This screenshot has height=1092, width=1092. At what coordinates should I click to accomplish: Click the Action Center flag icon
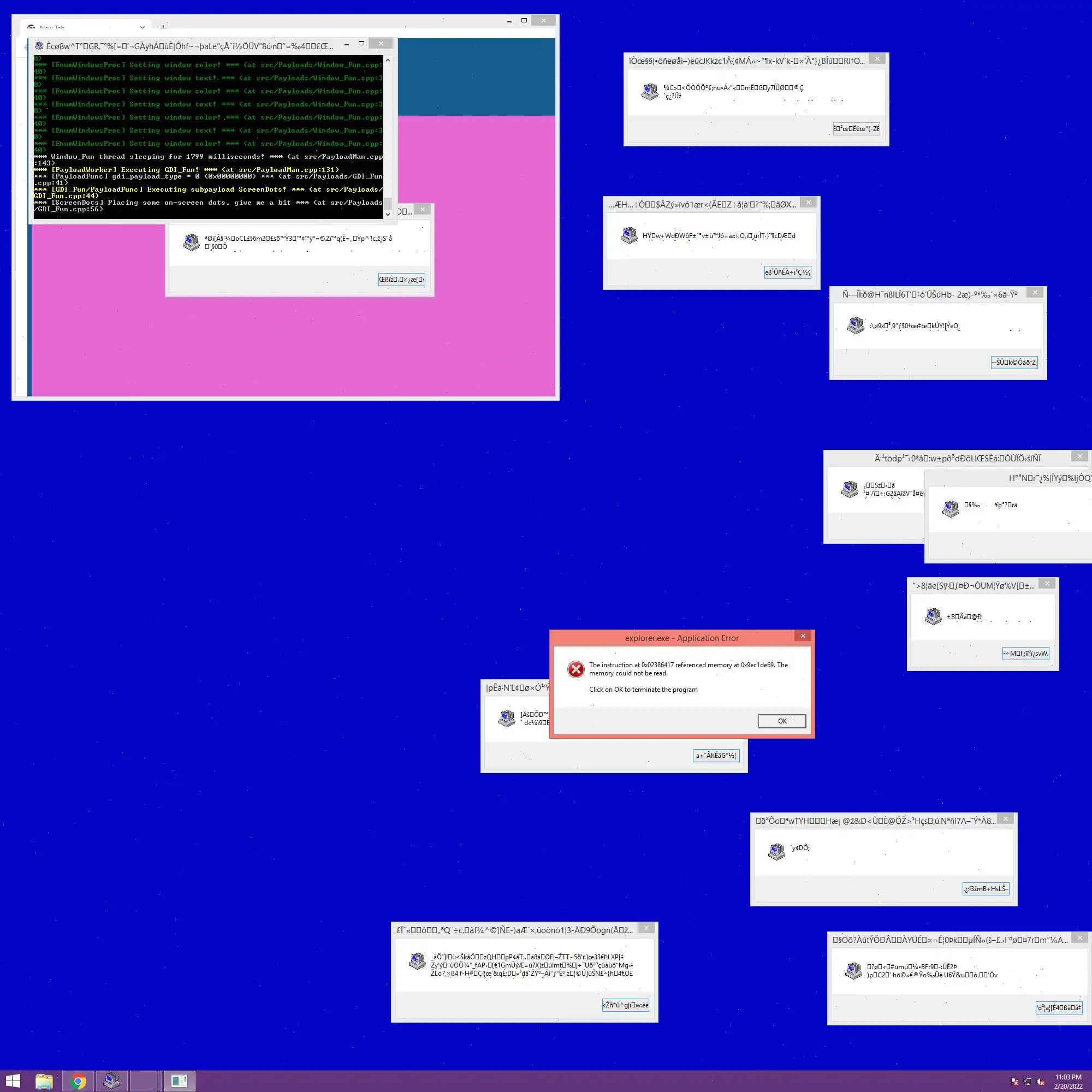(x=1014, y=1082)
